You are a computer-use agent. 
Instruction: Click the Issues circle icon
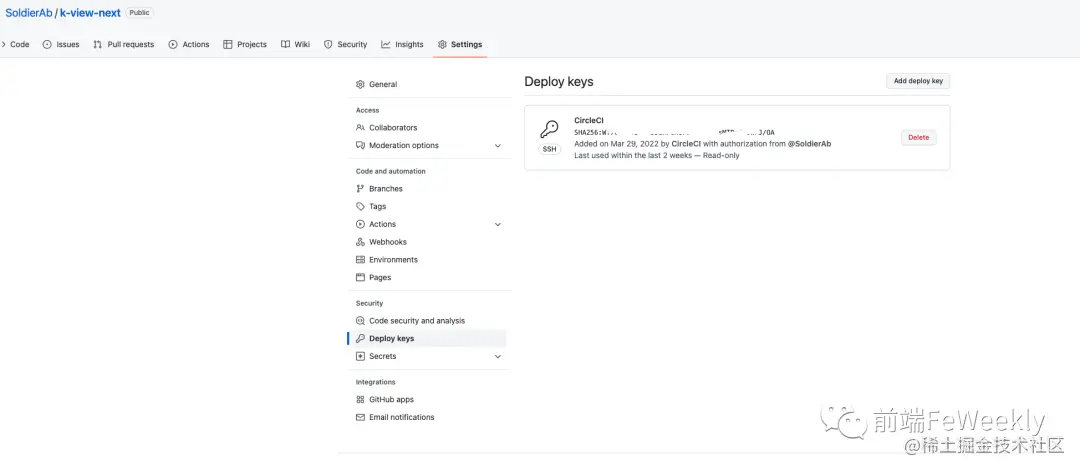tap(47, 44)
